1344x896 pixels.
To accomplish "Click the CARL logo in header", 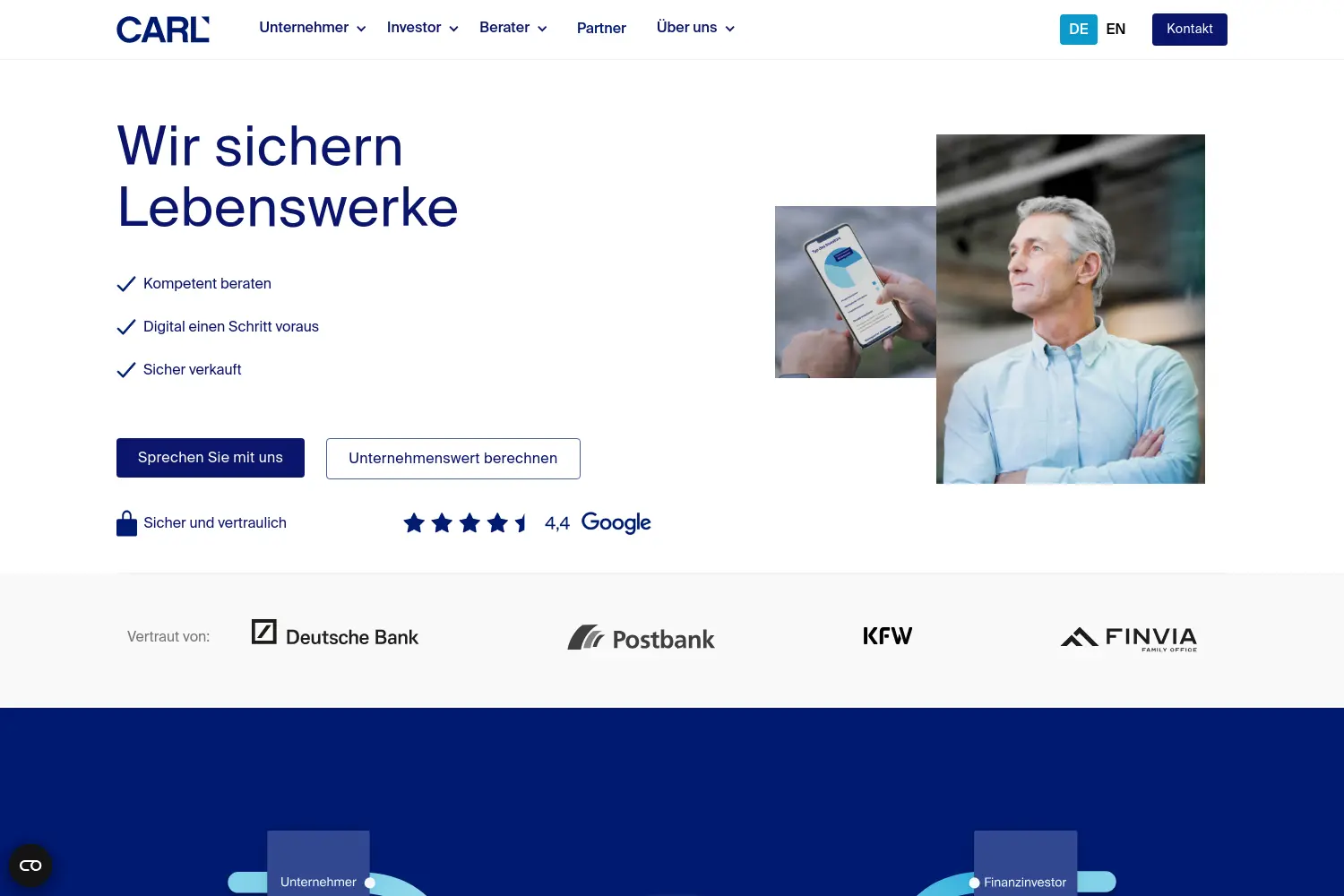I will (x=163, y=30).
